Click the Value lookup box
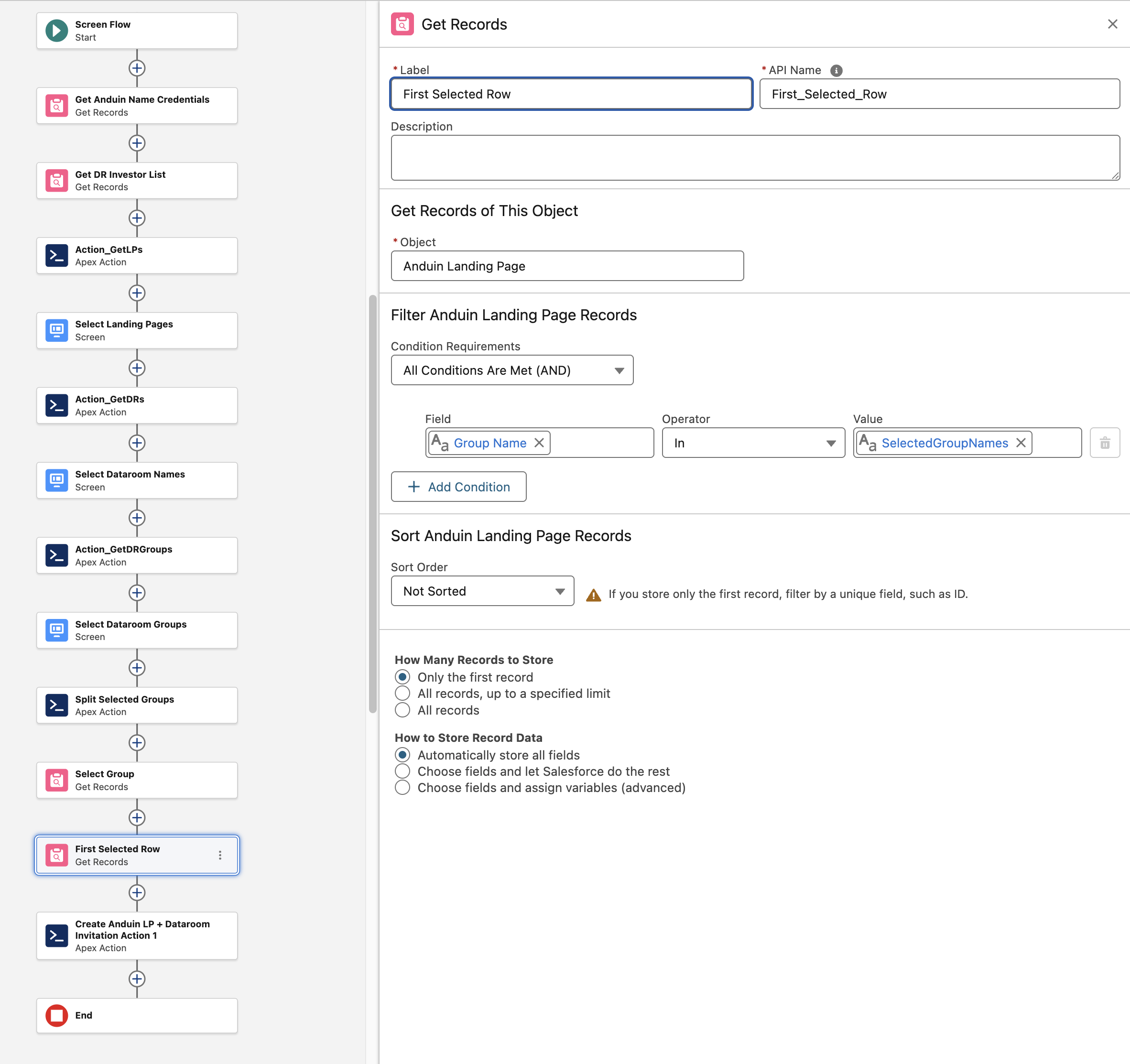This screenshot has width=1130, height=1064. pos(967,443)
